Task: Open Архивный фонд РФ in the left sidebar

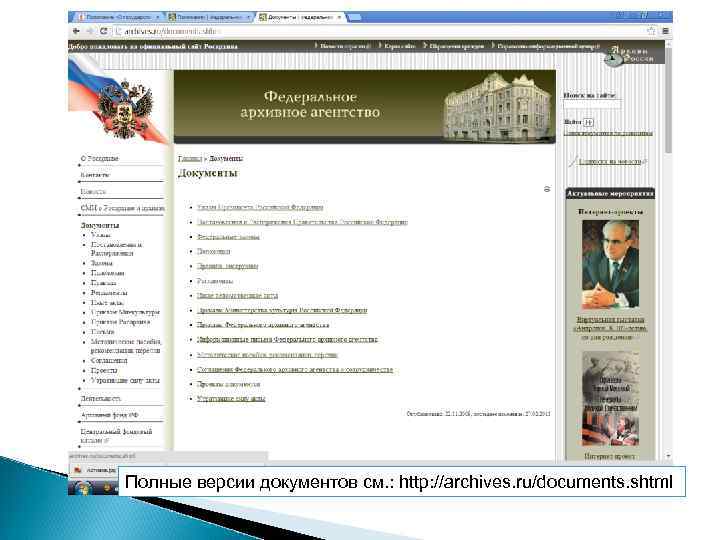Action: pyautogui.click(x=110, y=415)
